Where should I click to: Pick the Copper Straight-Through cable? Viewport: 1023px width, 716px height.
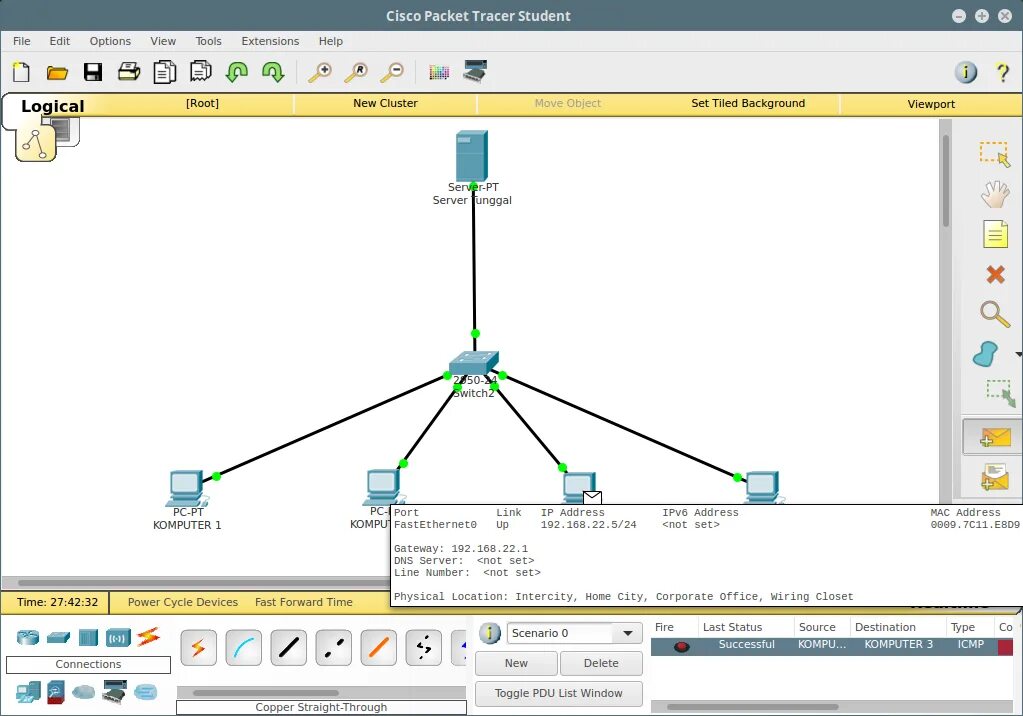pos(288,647)
